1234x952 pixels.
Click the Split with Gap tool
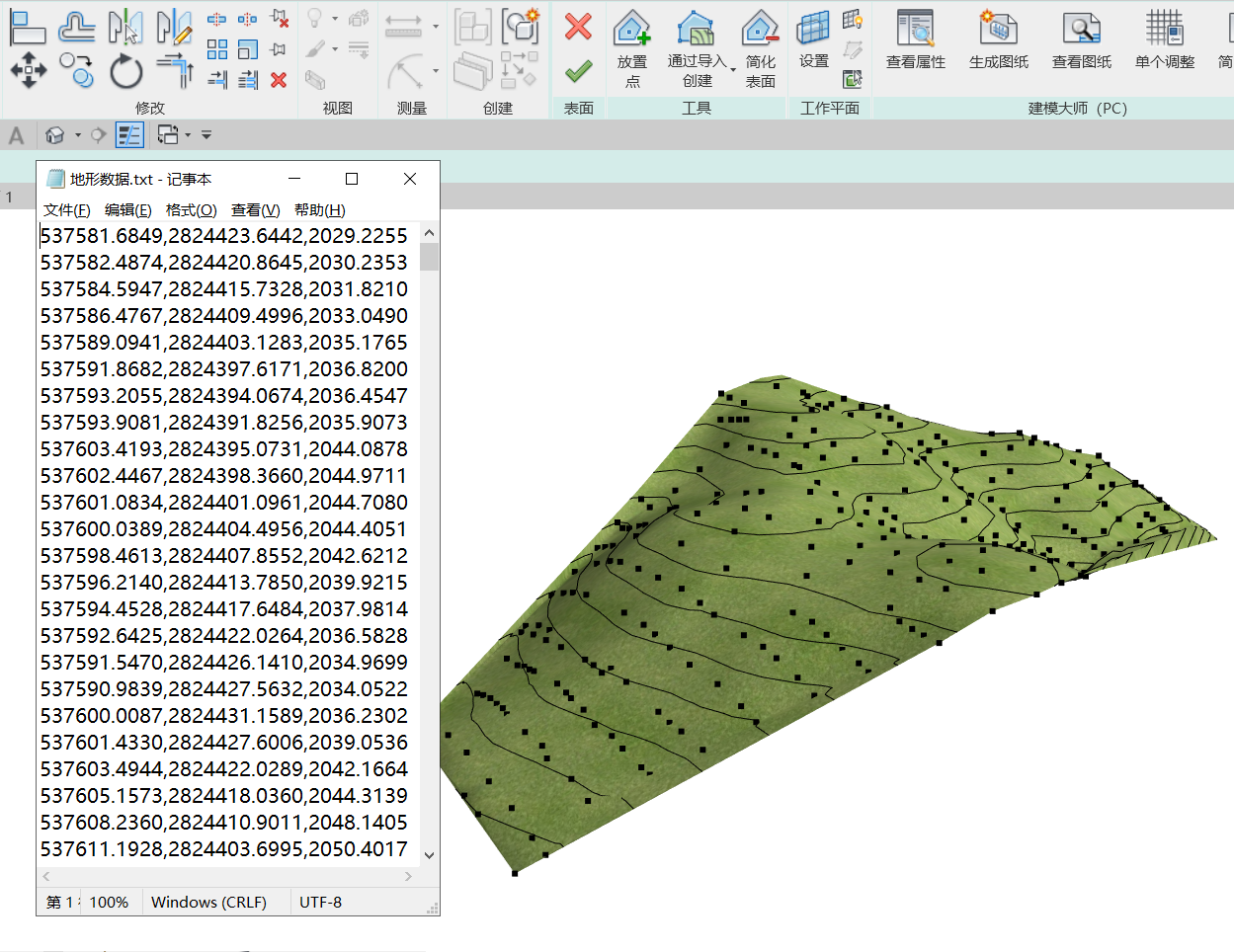click(248, 19)
